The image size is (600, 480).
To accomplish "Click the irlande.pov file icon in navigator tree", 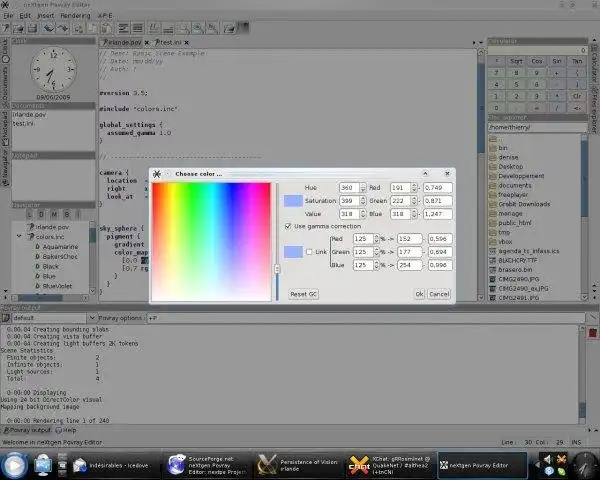I will point(31,227).
